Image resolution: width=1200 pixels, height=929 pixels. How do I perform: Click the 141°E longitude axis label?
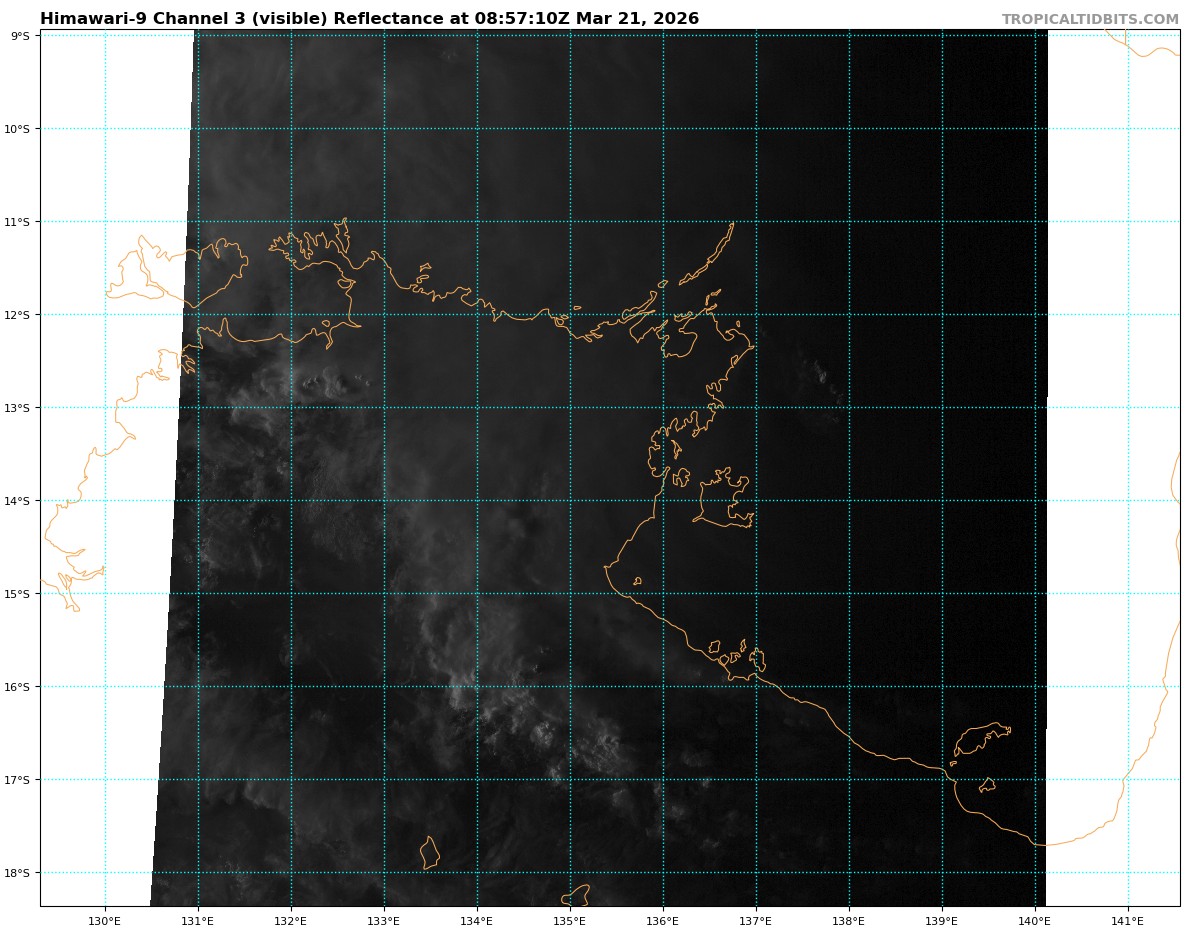click(1128, 921)
